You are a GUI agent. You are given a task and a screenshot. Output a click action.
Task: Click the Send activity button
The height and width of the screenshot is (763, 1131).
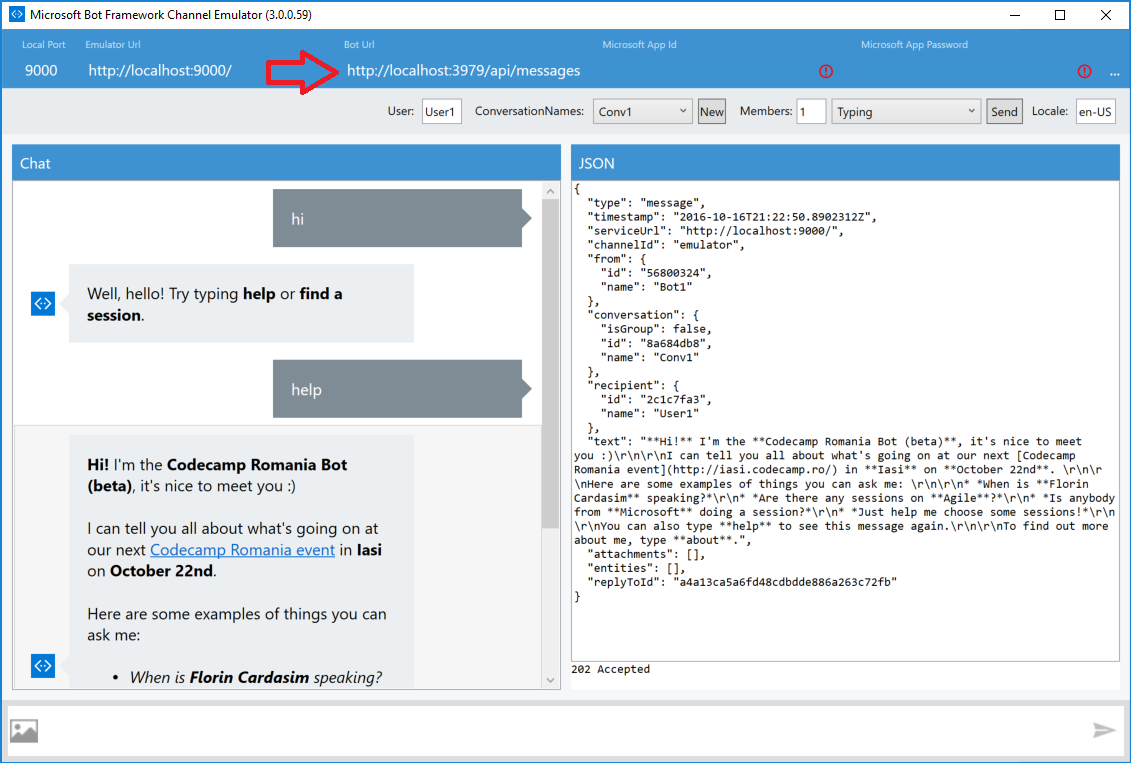1004,112
